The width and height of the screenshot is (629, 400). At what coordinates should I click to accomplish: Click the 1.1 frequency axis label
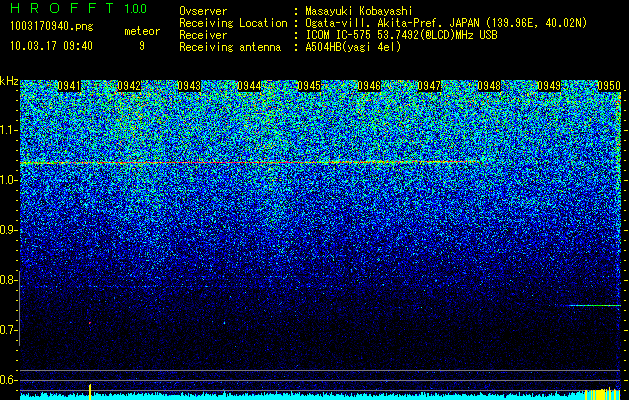pyautogui.click(x=8, y=130)
